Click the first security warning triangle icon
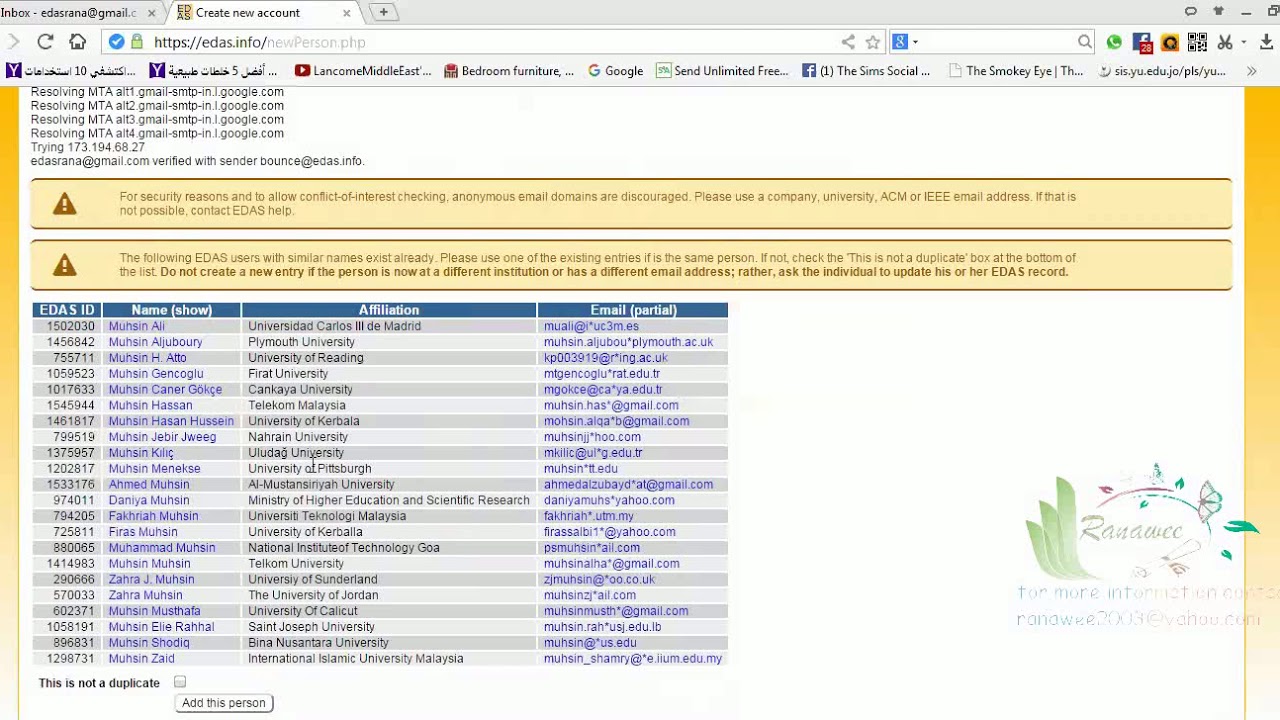1280x720 pixels. coord(65,204)
